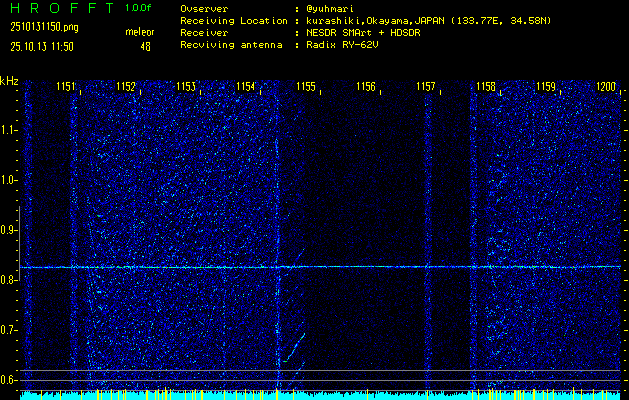Click the 1152 time axis marker
The height and width of the screenshot is (400, 629).
coord(126,87)
